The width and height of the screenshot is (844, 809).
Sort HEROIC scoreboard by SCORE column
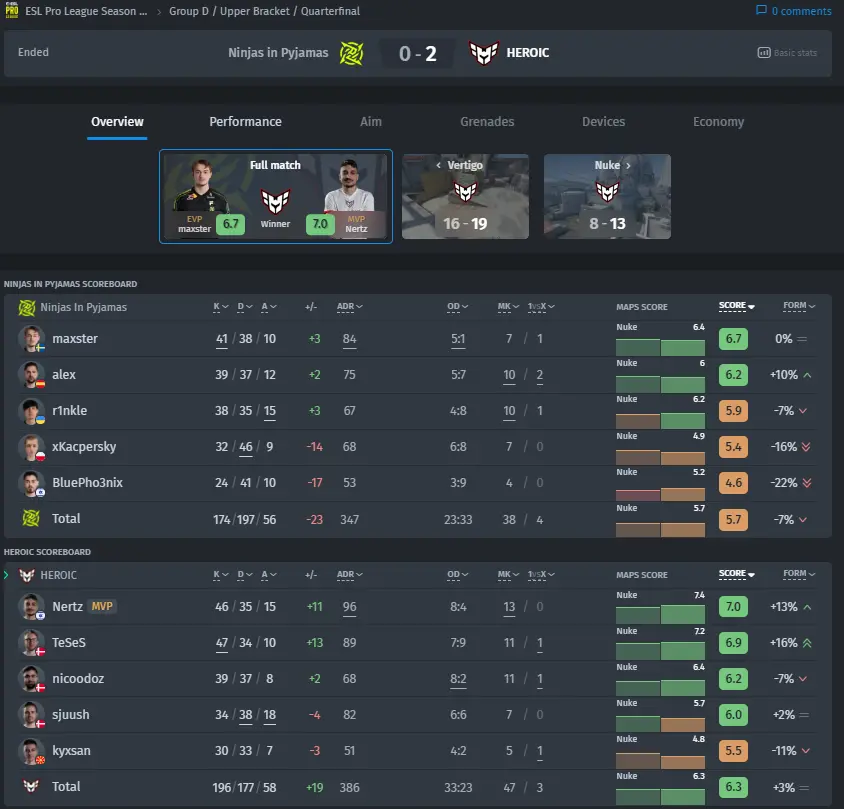tap(737, 573)
